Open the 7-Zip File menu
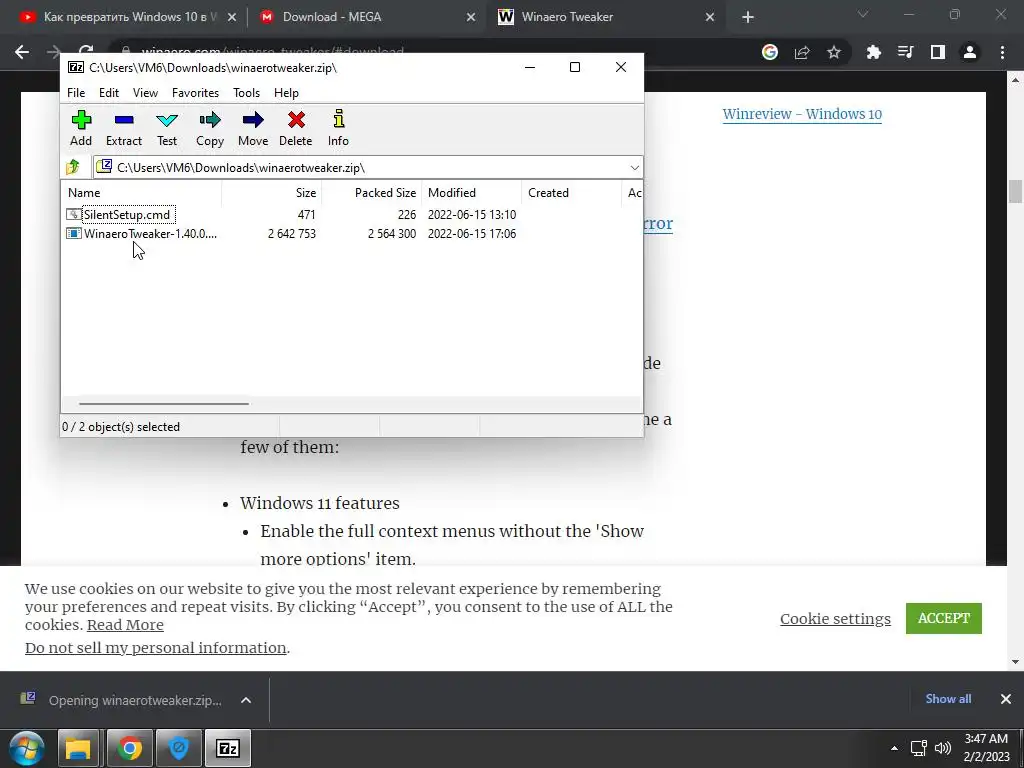 click(x=76, y=93)
